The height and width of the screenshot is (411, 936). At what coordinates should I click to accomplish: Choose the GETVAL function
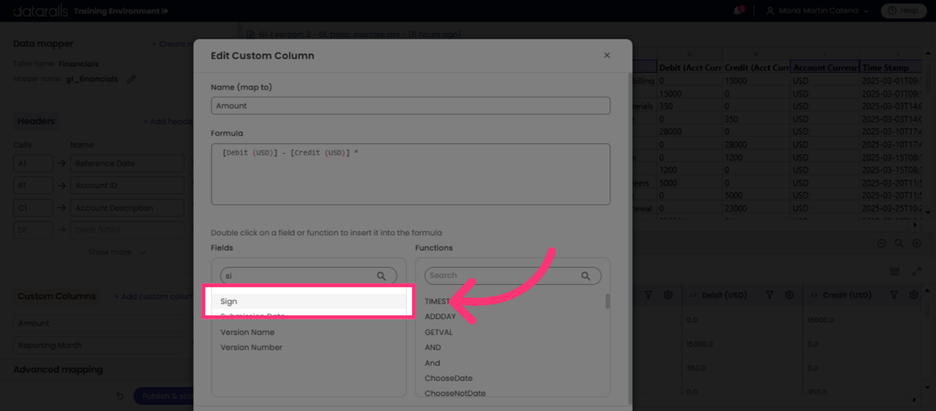[438, 332]
